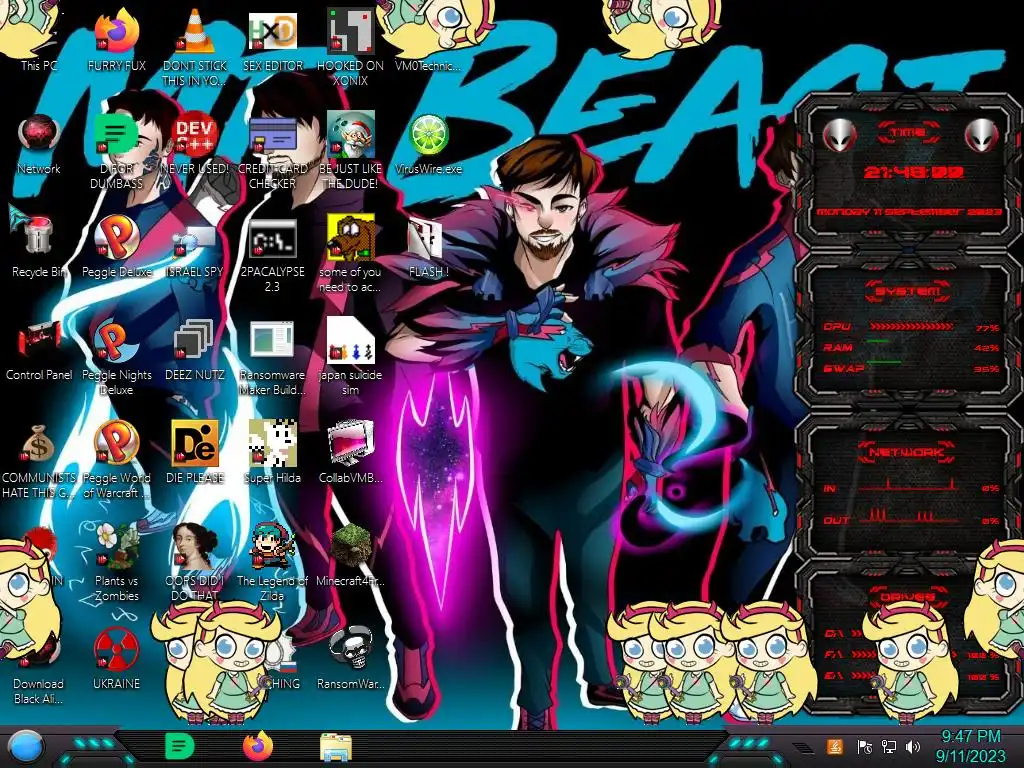This screenshot has height=768, width=1024.
Task: Click the left alien head on gadget
Action: pyautogui.click(x=838, y=136)
